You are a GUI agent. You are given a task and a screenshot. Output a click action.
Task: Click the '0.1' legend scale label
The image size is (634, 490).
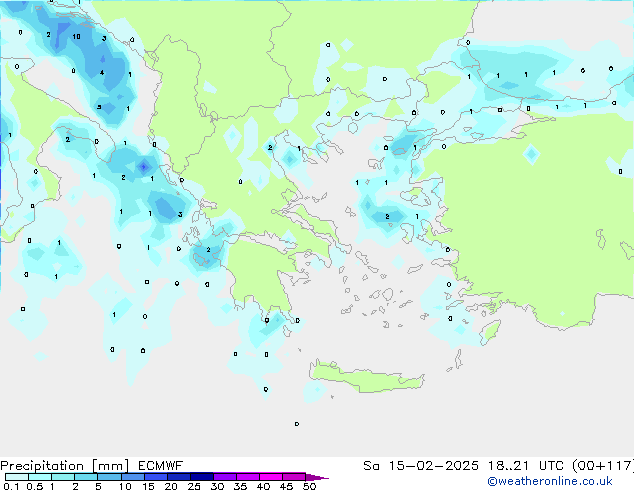coord(11,486)
